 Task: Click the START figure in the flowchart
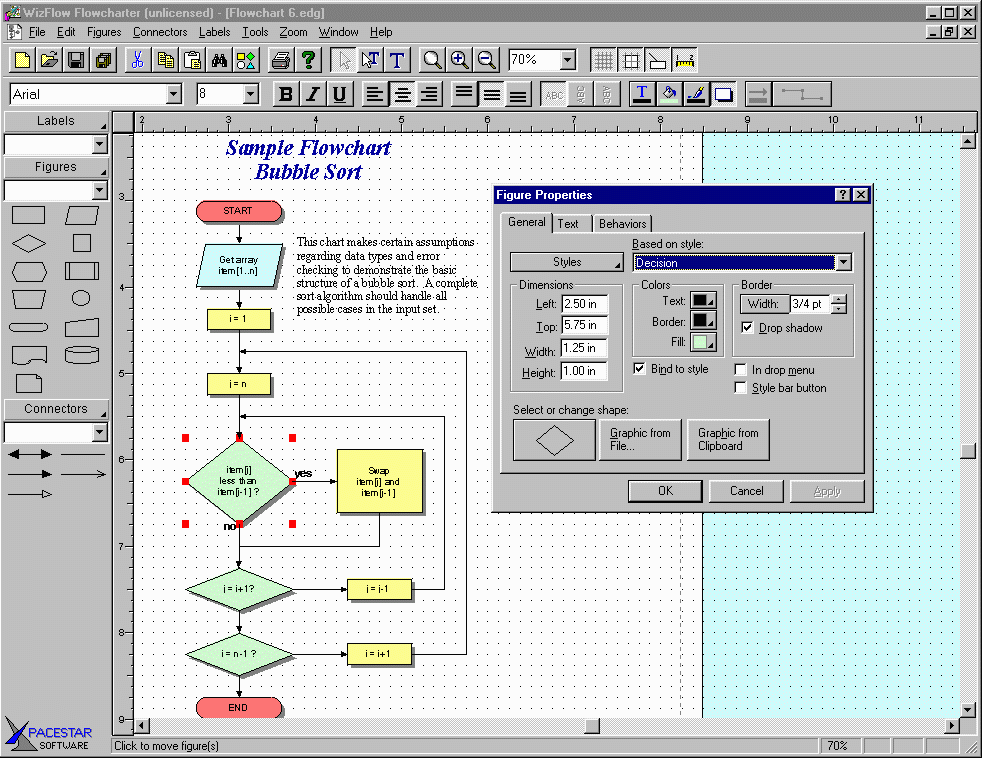click(239, 211)
